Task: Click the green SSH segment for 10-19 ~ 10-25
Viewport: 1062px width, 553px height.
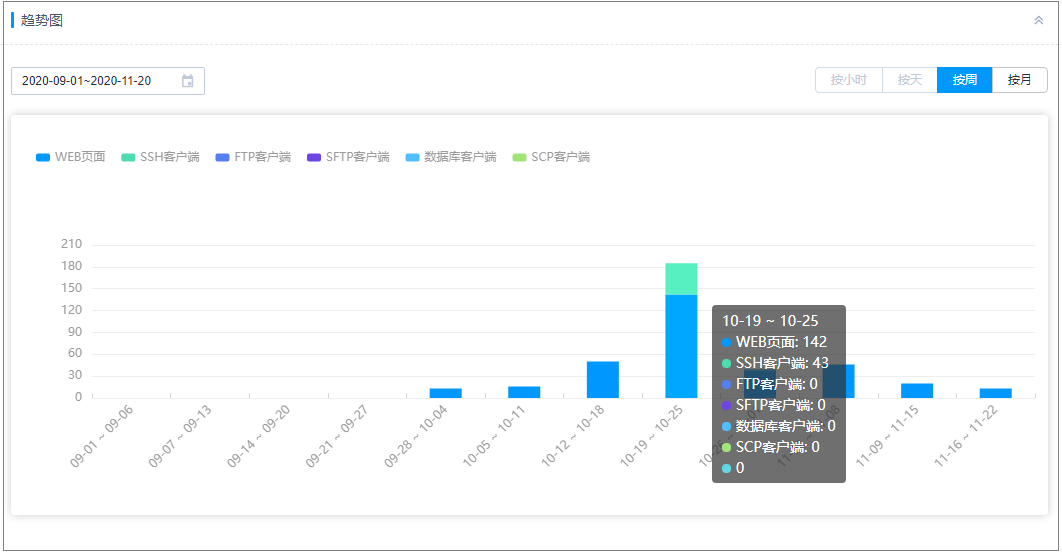Action: click(x=681, y=279)
